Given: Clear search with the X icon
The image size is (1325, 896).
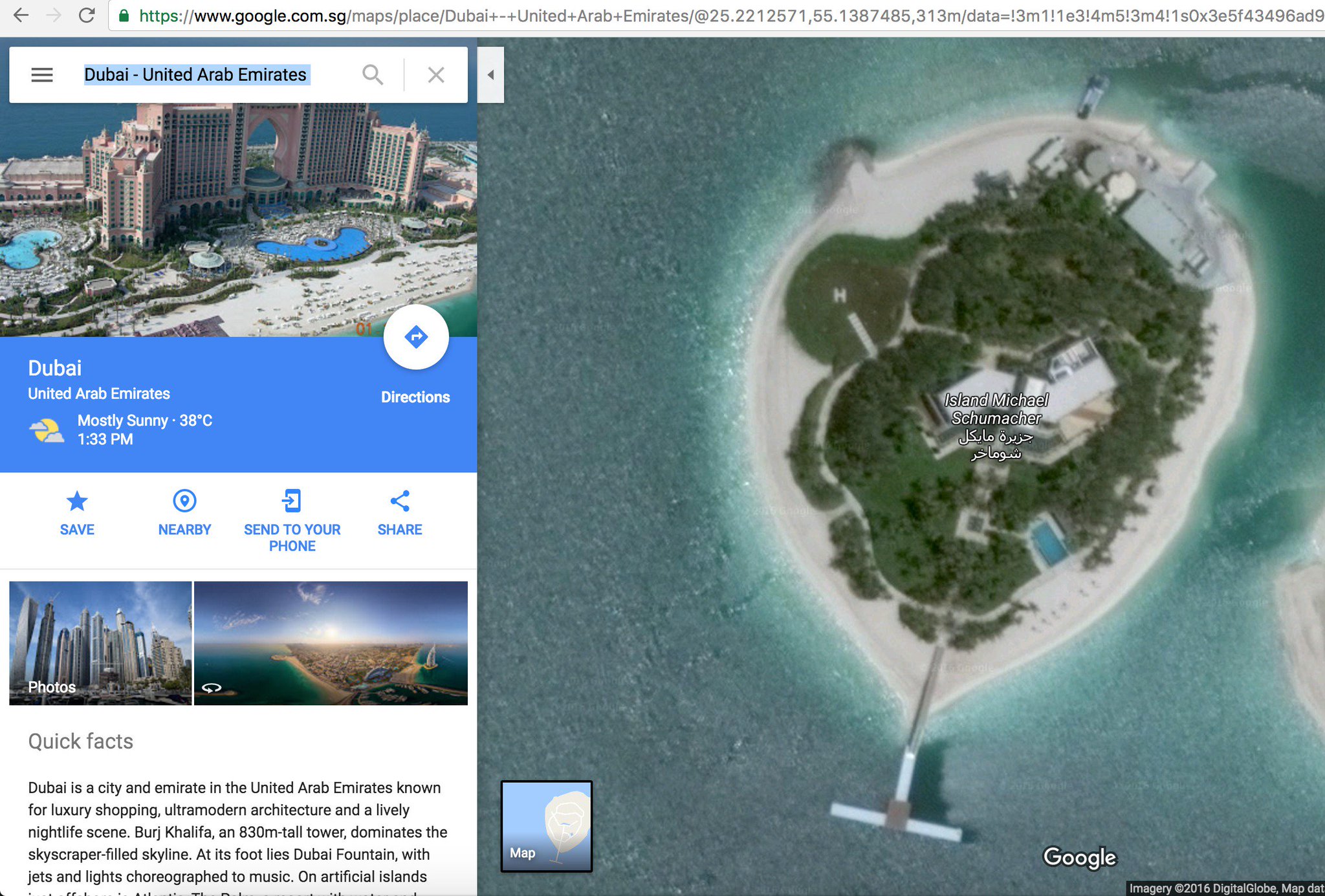Looking at the screenshot, I should [x=436, y=75].
